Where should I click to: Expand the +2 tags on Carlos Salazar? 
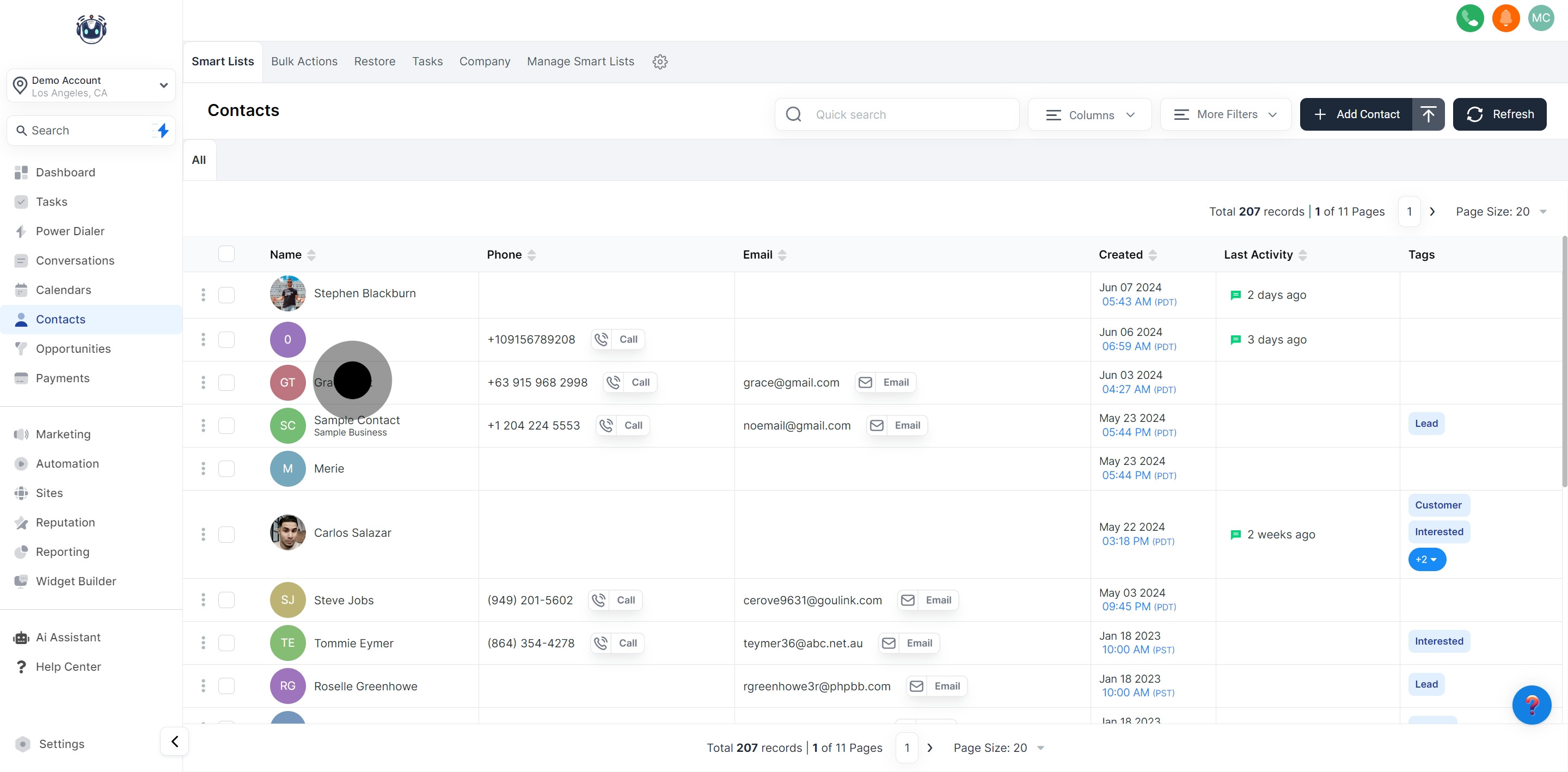(1426, 559)
